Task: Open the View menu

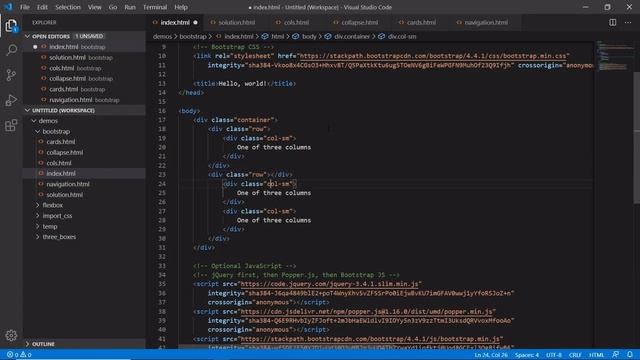Action: click(x=95, y=7)
